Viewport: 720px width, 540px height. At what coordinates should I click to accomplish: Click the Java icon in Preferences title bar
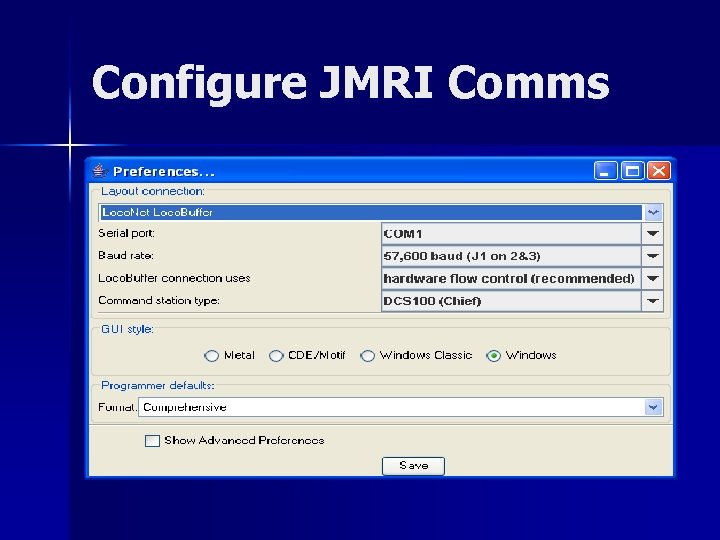(100, 171)
